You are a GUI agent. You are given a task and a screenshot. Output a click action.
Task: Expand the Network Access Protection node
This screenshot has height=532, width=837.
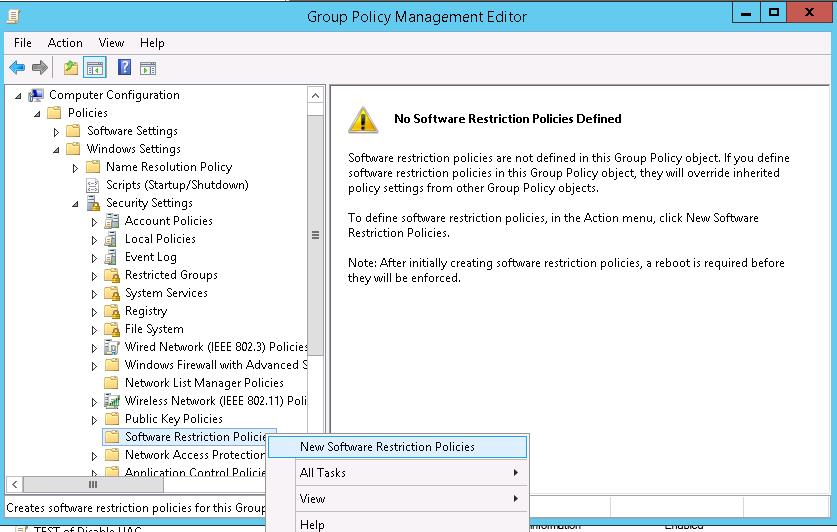(94, 456)
